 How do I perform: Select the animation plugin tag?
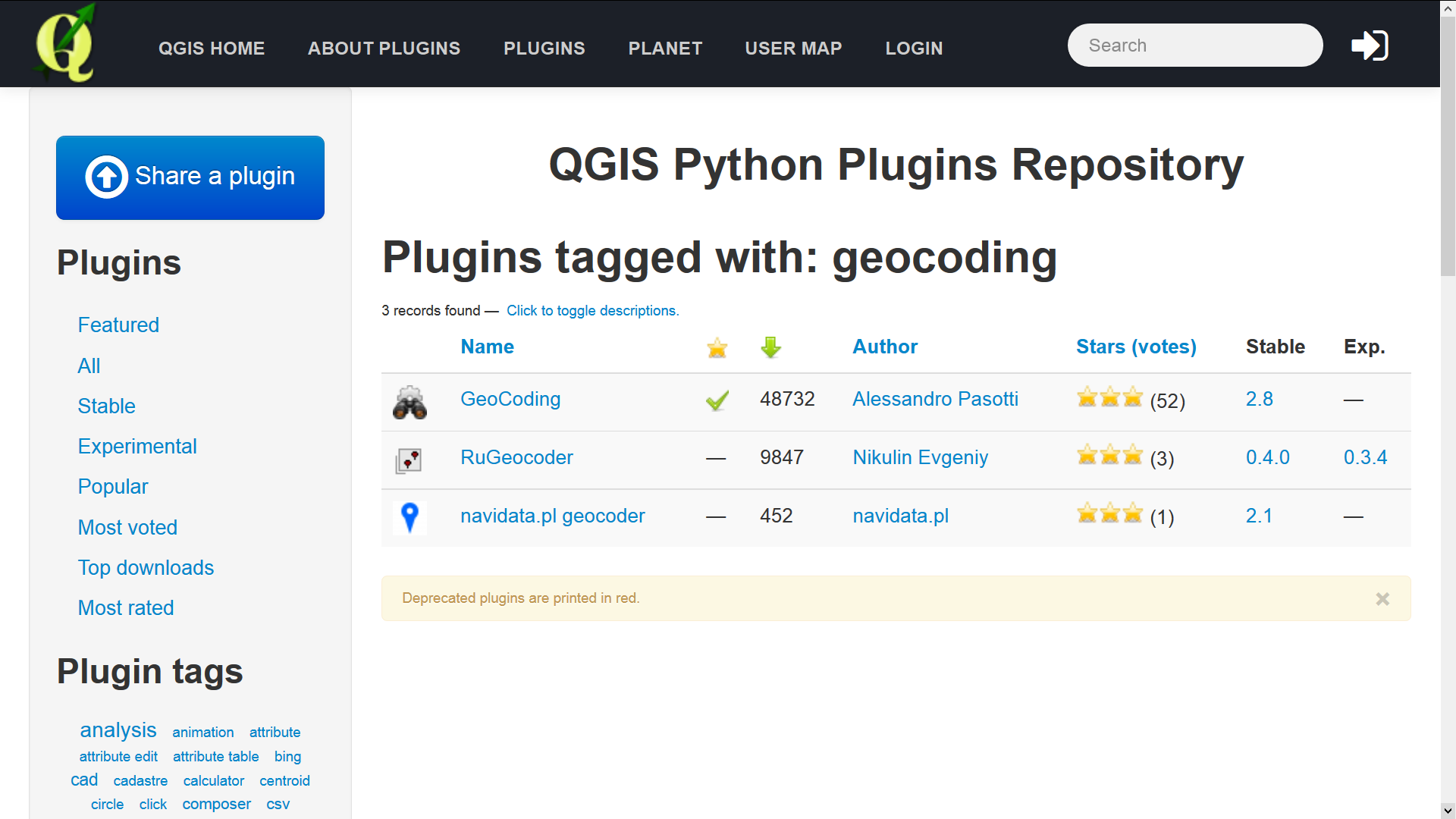click(202, 733)
